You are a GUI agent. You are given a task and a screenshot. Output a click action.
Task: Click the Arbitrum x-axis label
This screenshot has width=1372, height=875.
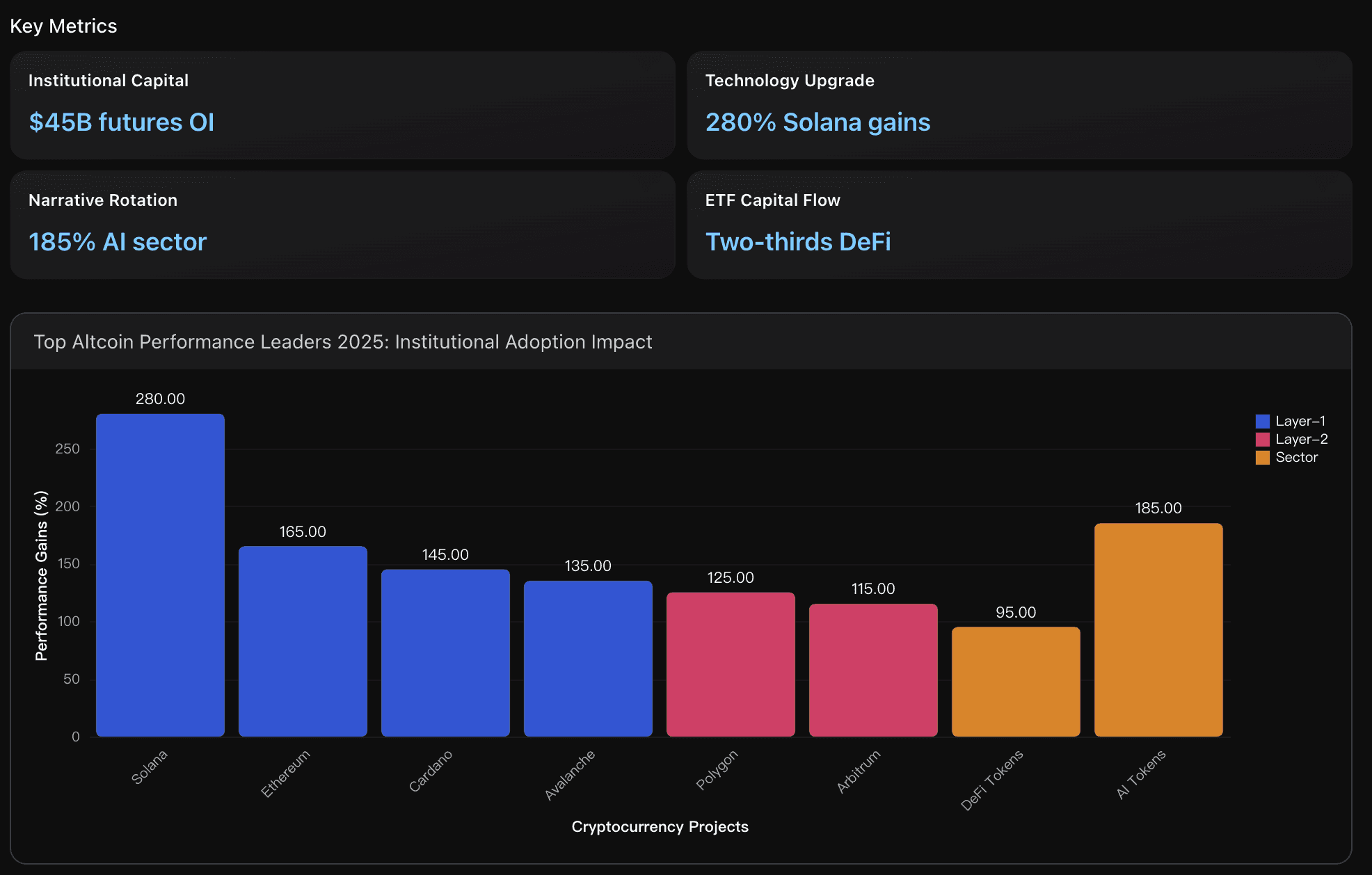coord(859,771)
